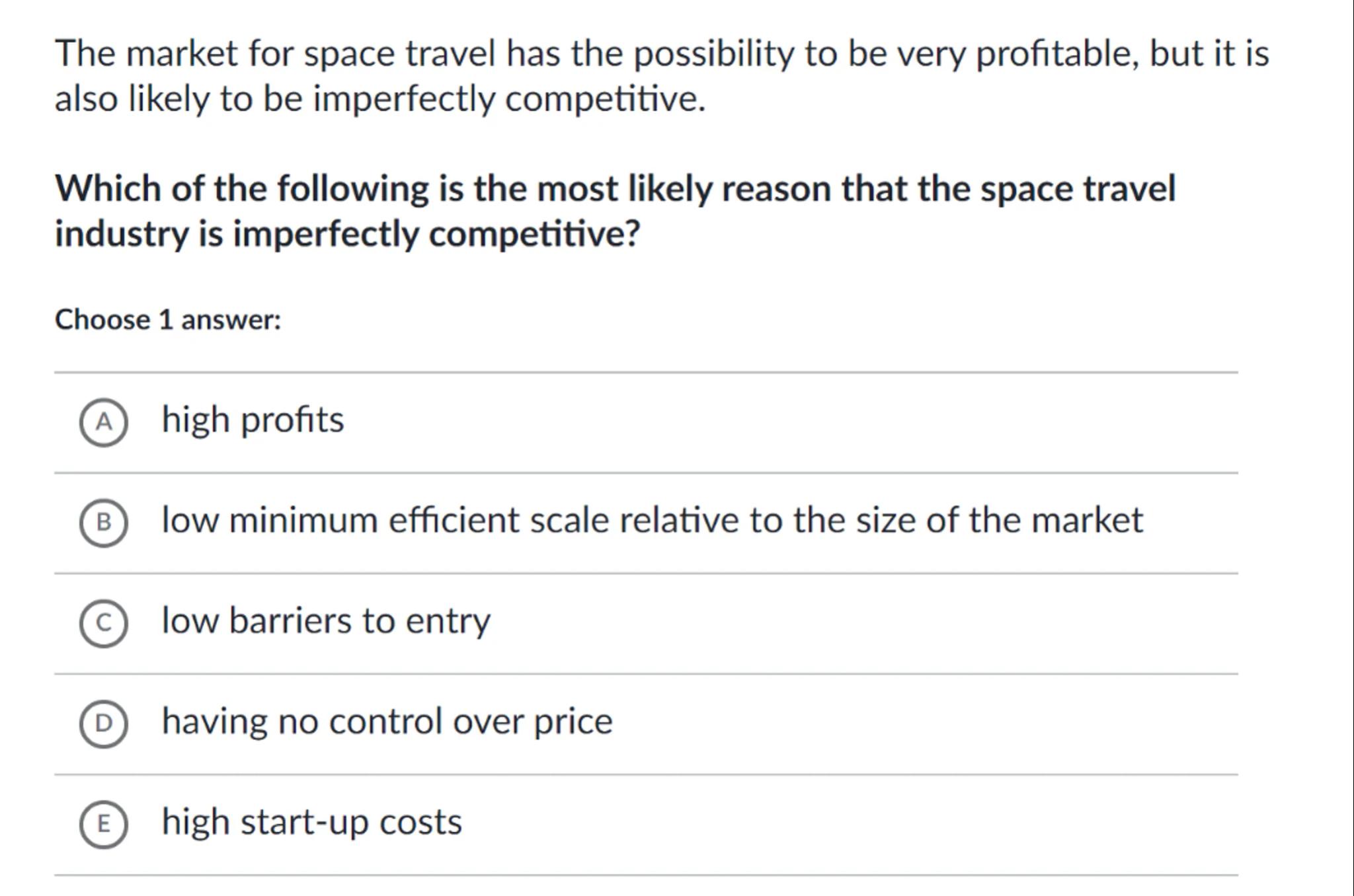Click the word "price" in option D
The image size is (1354, 896).
[x=573, y=722]
